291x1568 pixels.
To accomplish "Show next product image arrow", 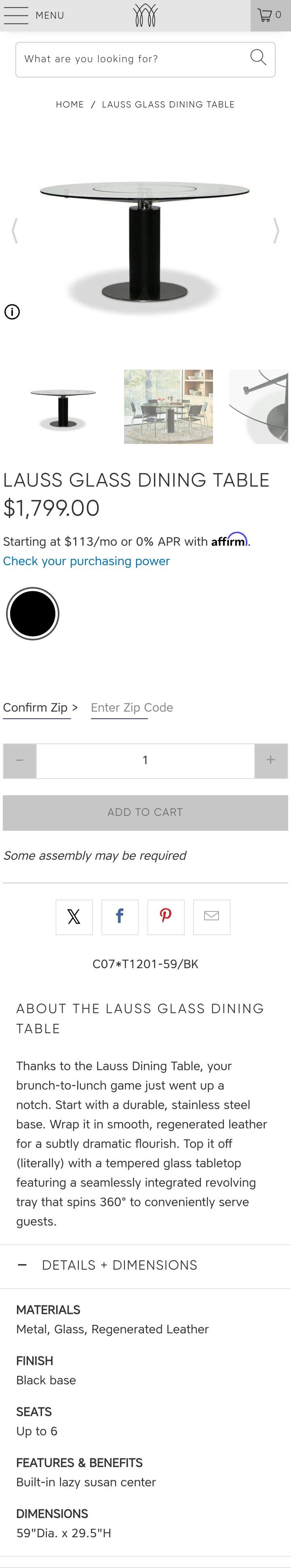I will tap(276, 231).
